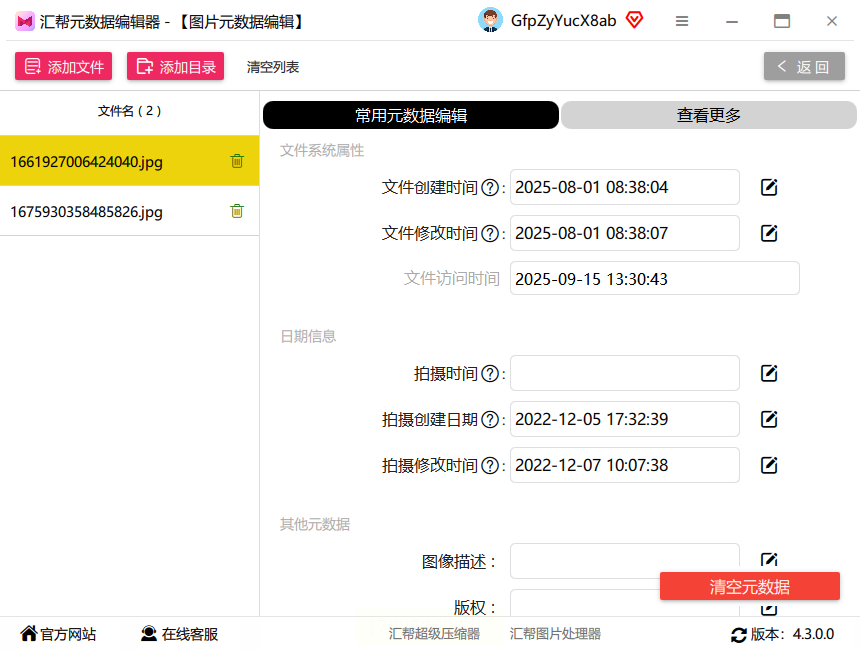
Task: Edit file creation time via pencil icon
Action: click(x=769, y=187)
